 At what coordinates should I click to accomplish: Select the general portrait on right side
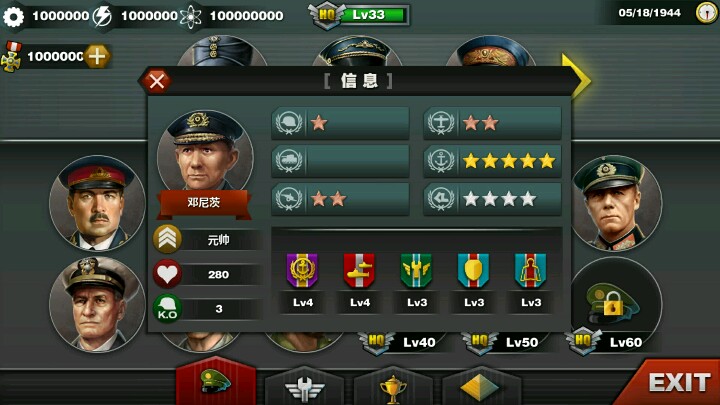click(x=616, y=203)
